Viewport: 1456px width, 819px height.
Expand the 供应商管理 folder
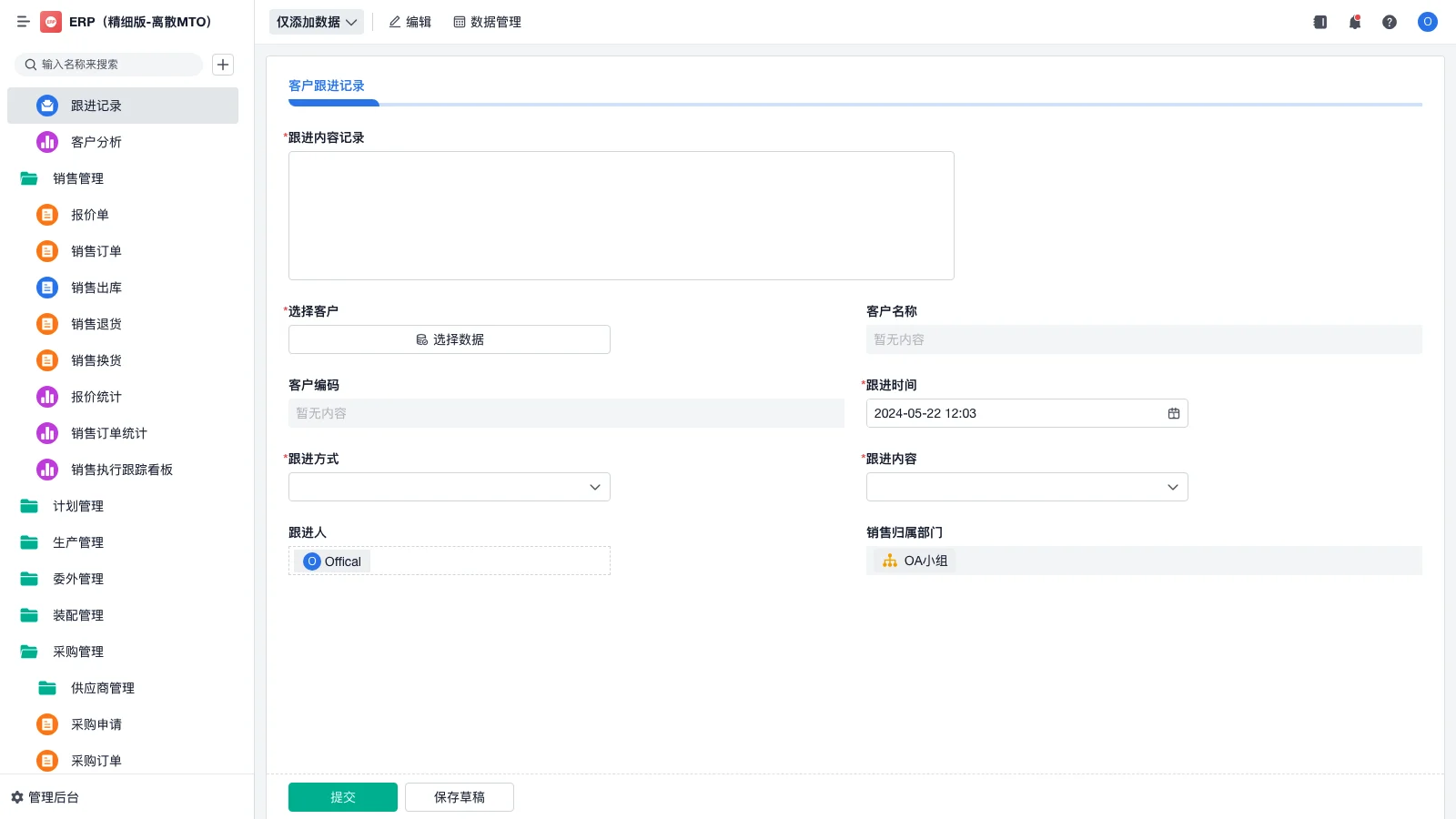coord(102,688)
